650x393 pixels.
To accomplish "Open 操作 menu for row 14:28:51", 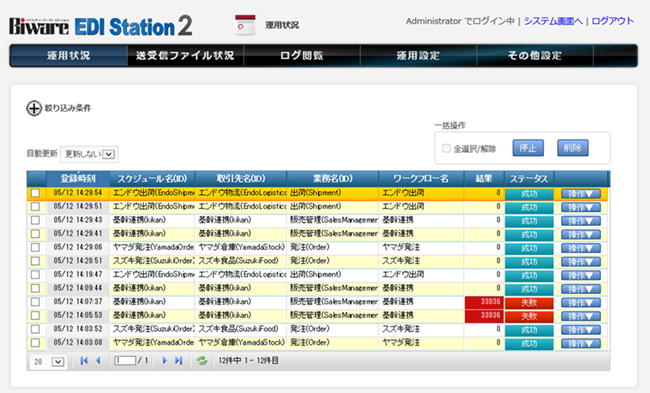I will tap(581, 262).
